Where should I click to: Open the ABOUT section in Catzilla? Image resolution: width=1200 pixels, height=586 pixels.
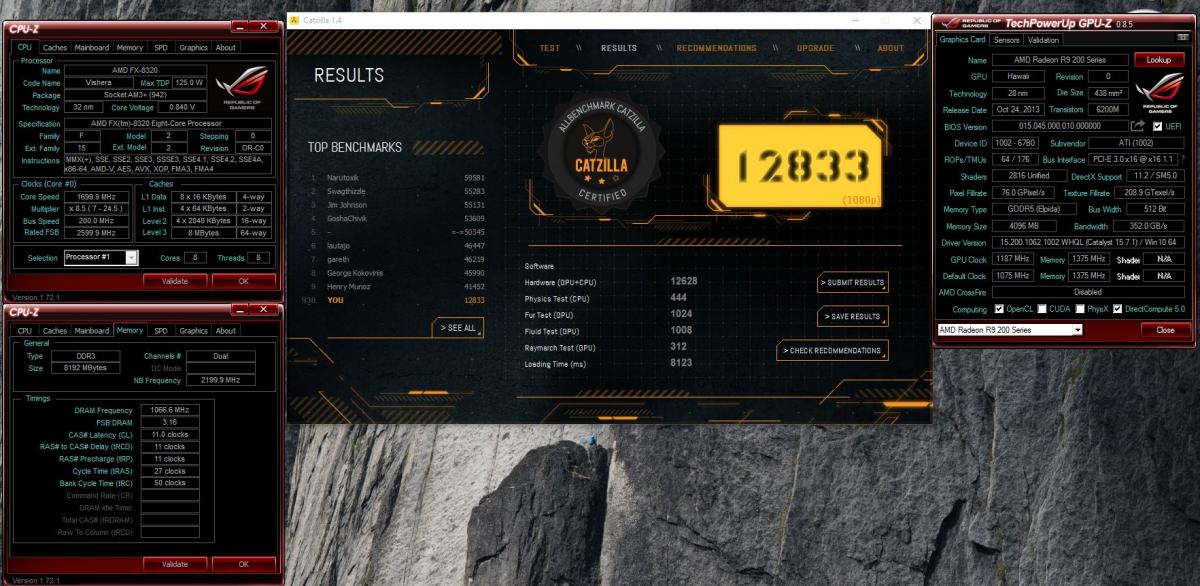pos(890,48)
